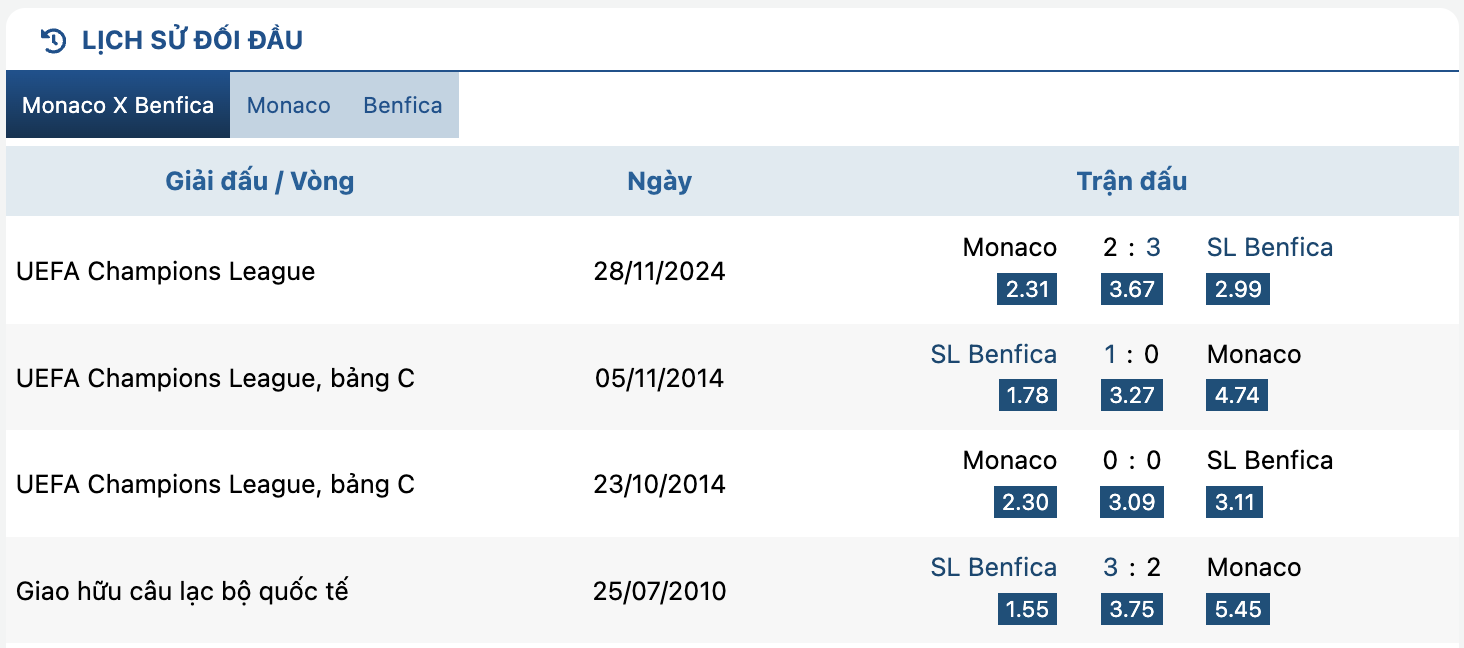Open the Benfica tab
Viewport: 1464px width, 648px height.
403,105
